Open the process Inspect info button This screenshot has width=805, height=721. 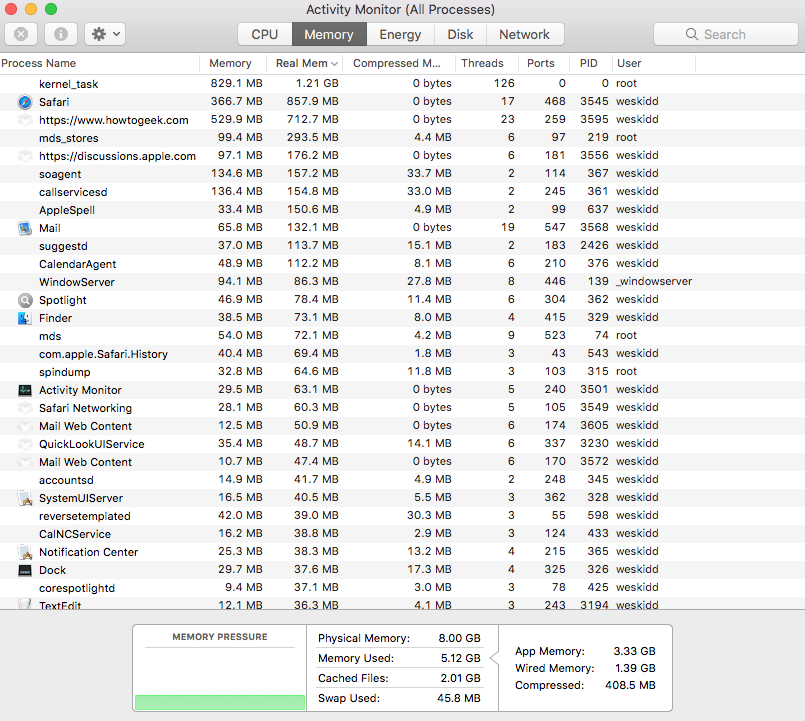61,34
